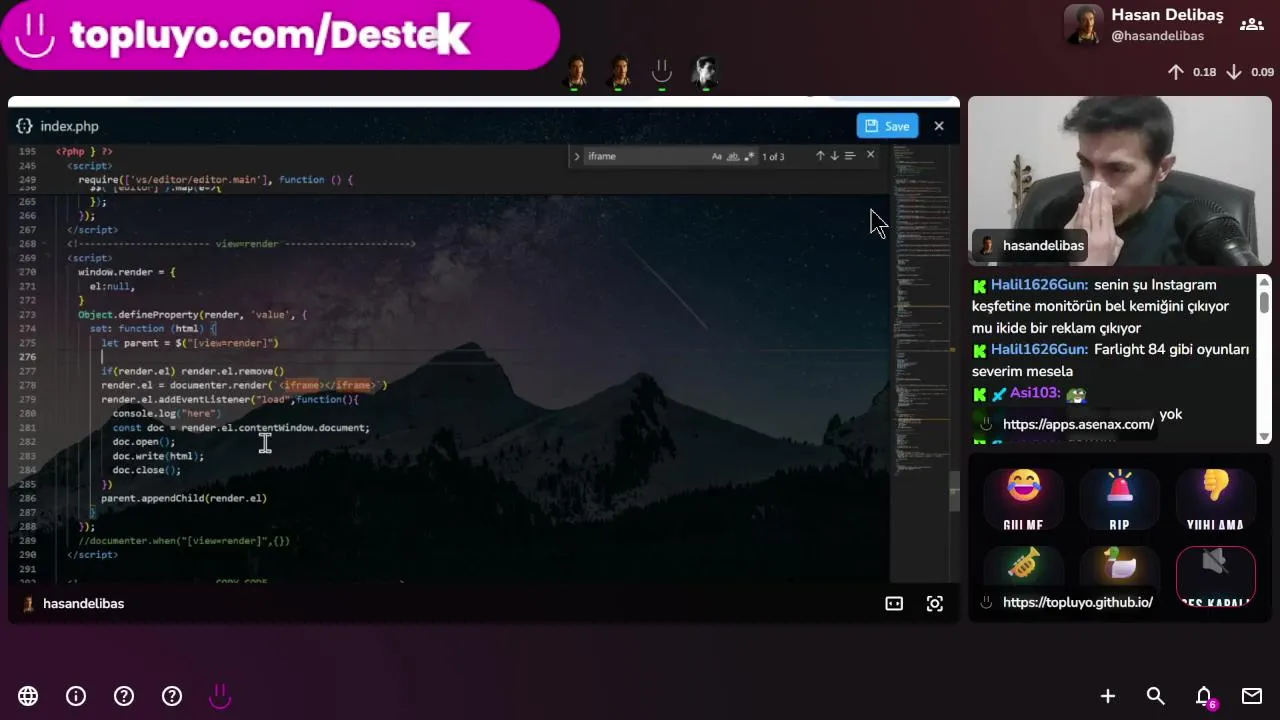The height and width of the screenshot is (720, 1280).
Task: Play the YUHLAMA thumbs-down sound effect
Action: [x=1215, y=500]
